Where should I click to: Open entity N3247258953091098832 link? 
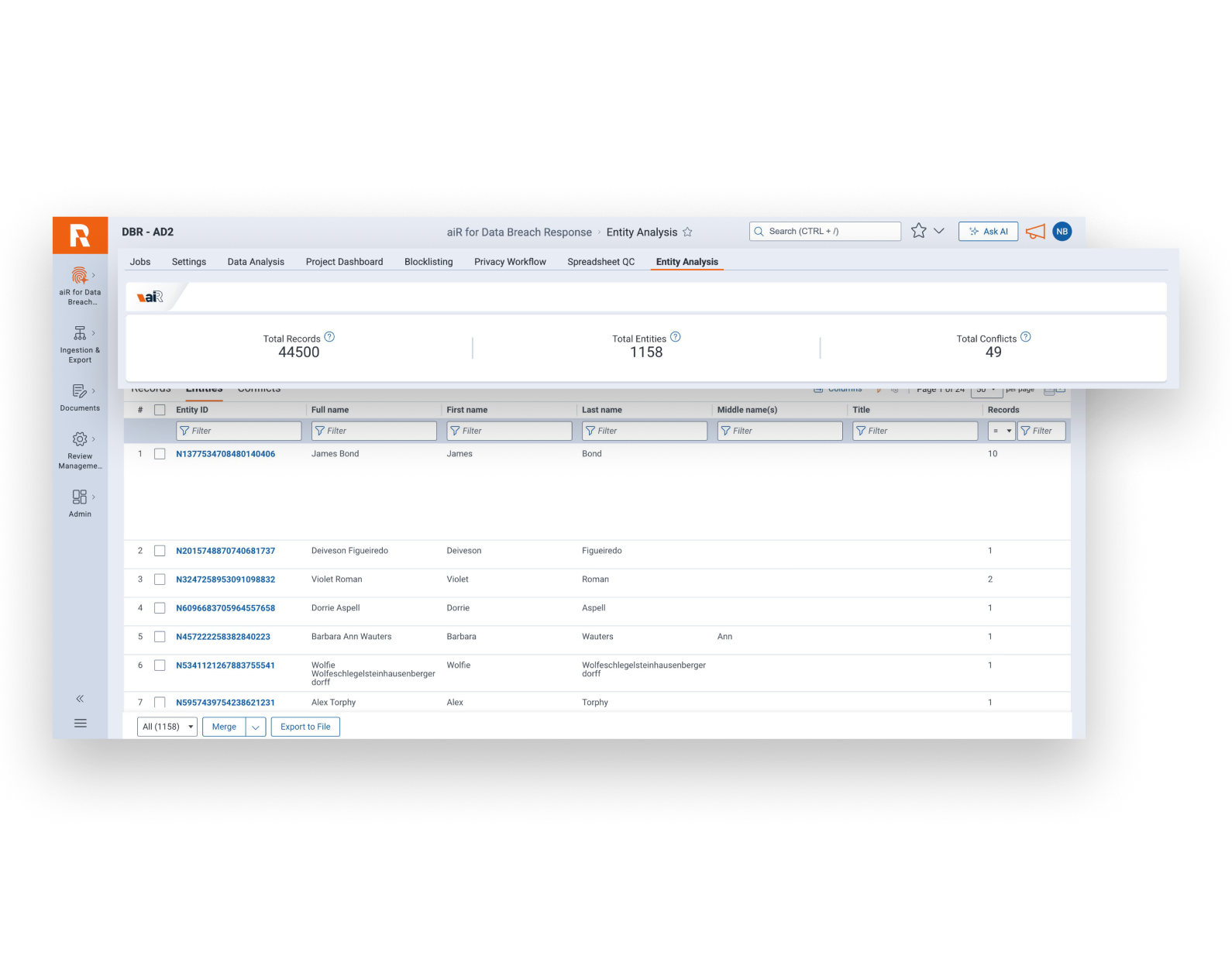click(225, 579)
